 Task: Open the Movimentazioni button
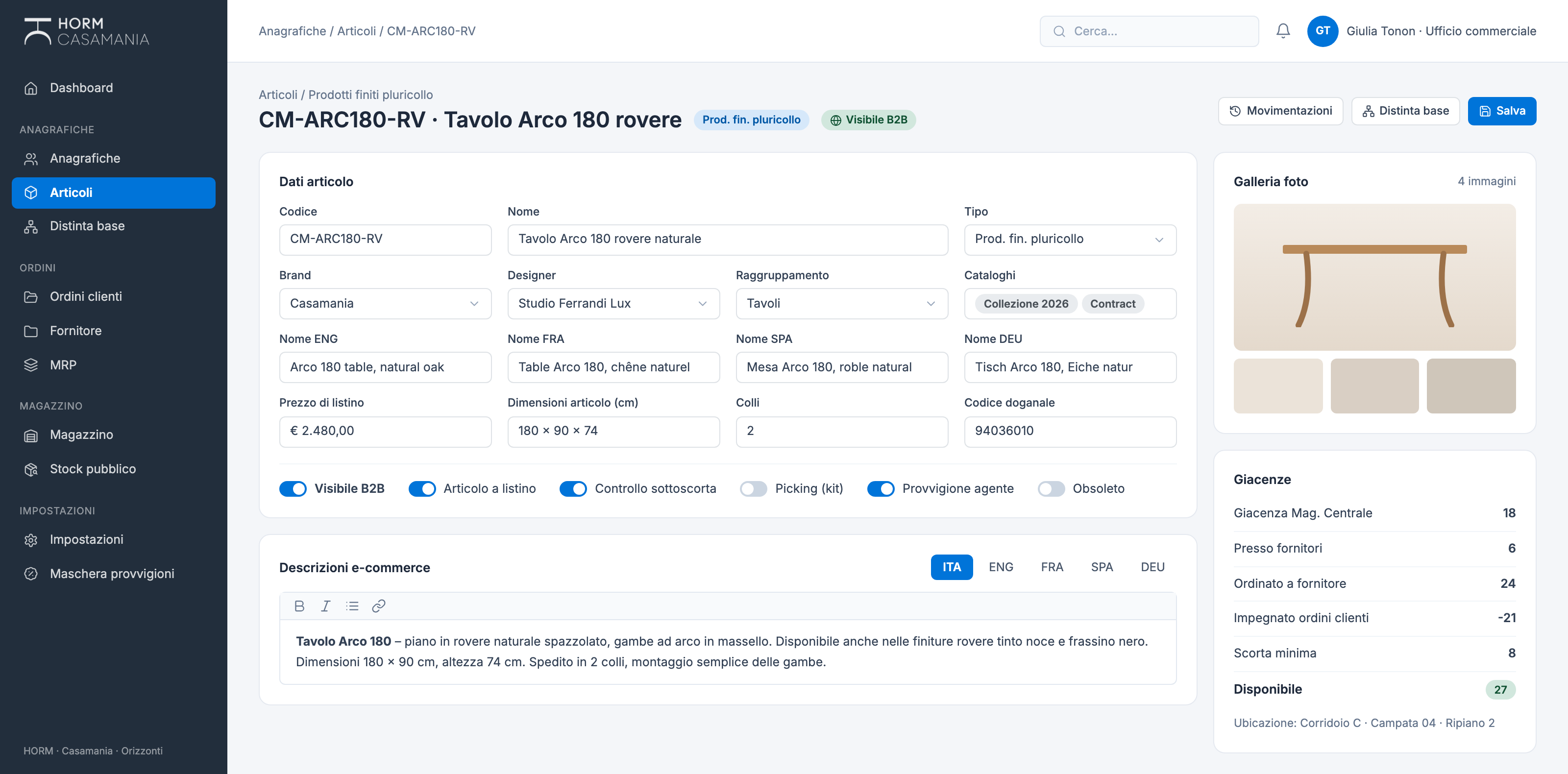click(x=1280, y=111)
